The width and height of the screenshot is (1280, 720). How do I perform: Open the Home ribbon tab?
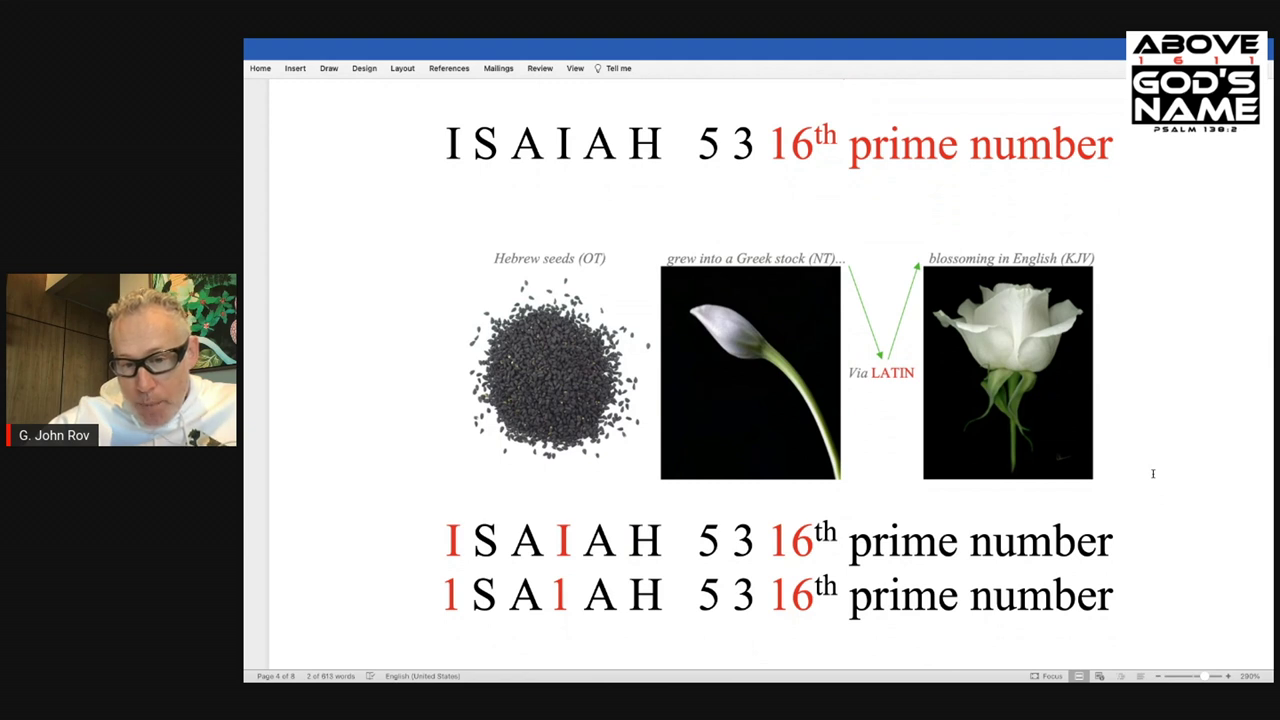(260, 69)
